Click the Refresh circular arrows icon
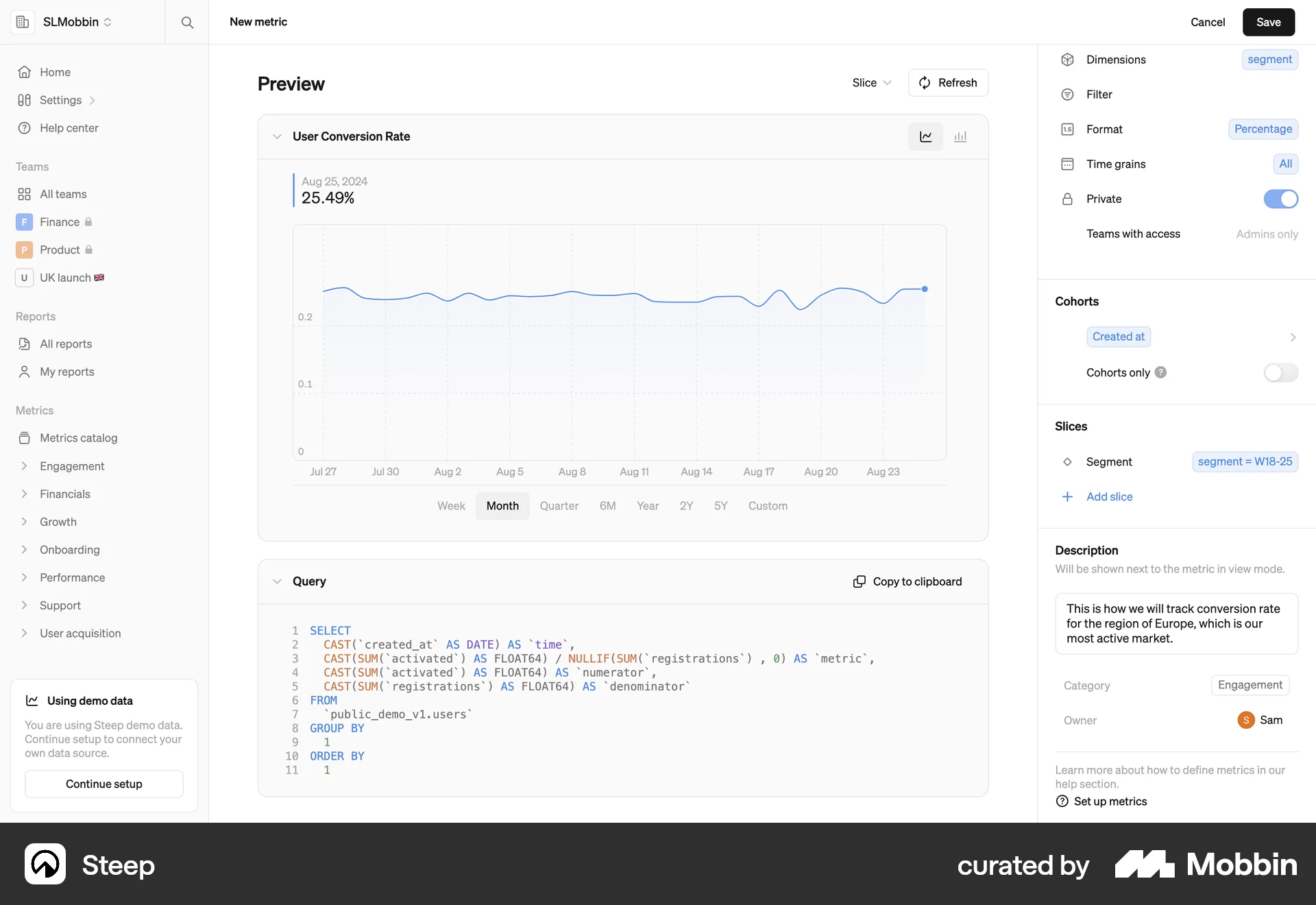The image size is (1316, 905). 925,83
